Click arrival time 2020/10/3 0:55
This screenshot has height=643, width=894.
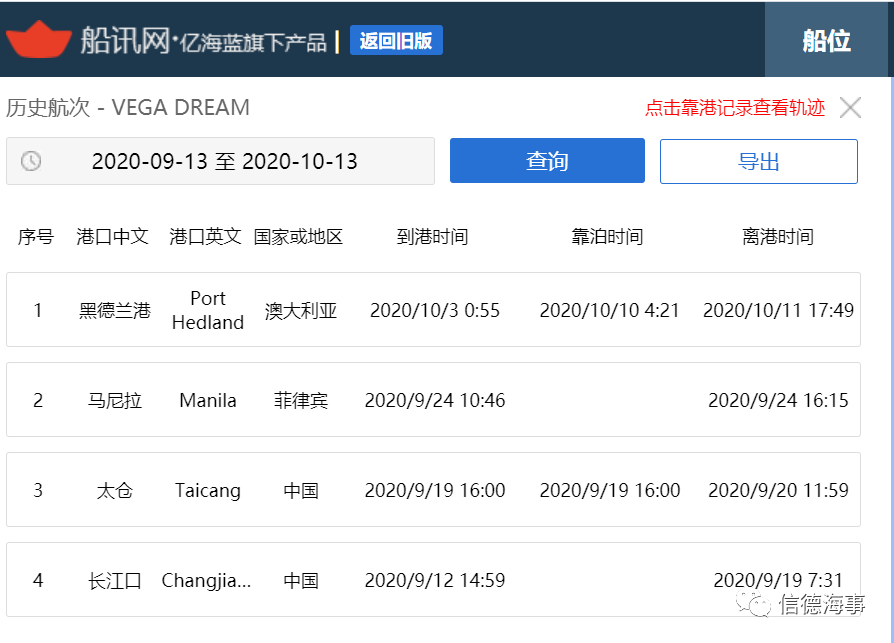[x=435, y=311]
